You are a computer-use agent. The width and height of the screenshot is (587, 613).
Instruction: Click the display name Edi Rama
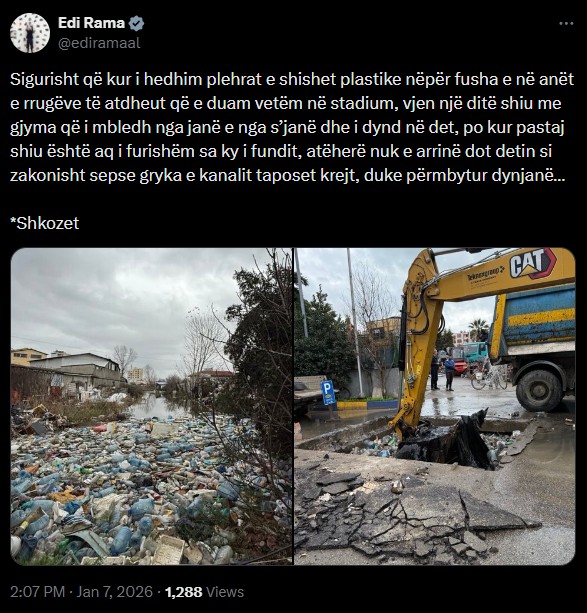91,23
